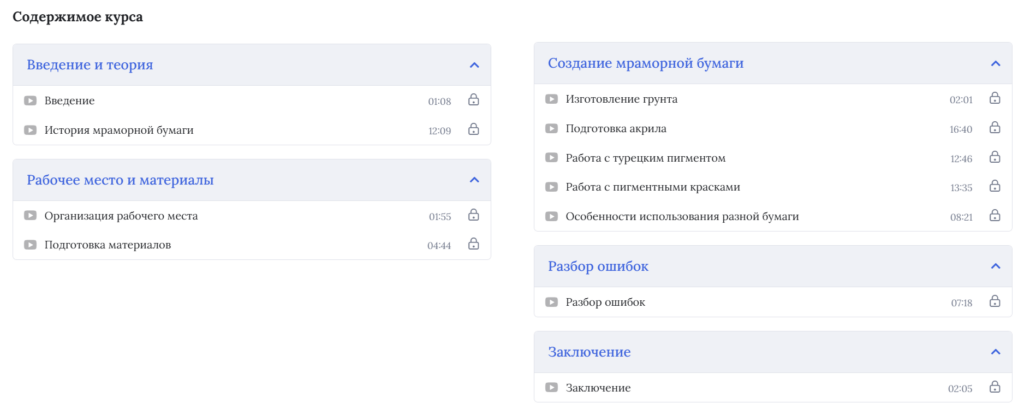Click the lock icon for Подготовка акрила
1024x415 pixels.
coord(995,128)
